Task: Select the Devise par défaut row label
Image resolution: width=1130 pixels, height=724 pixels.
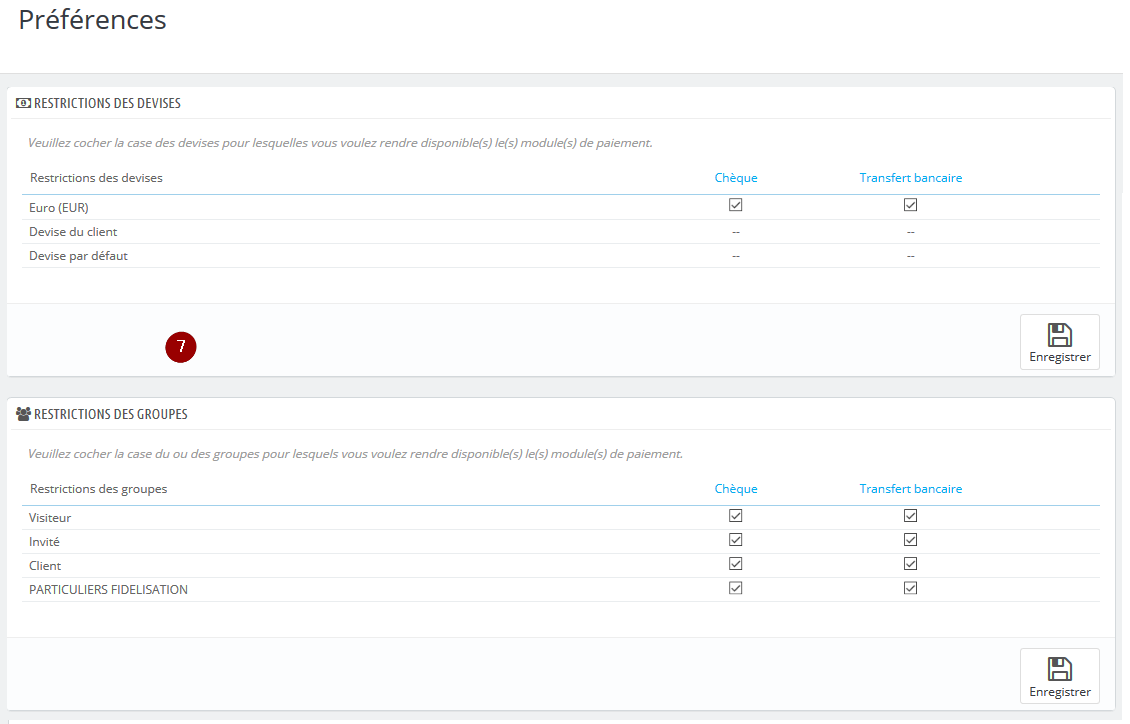Action: (x=78, y=256)
